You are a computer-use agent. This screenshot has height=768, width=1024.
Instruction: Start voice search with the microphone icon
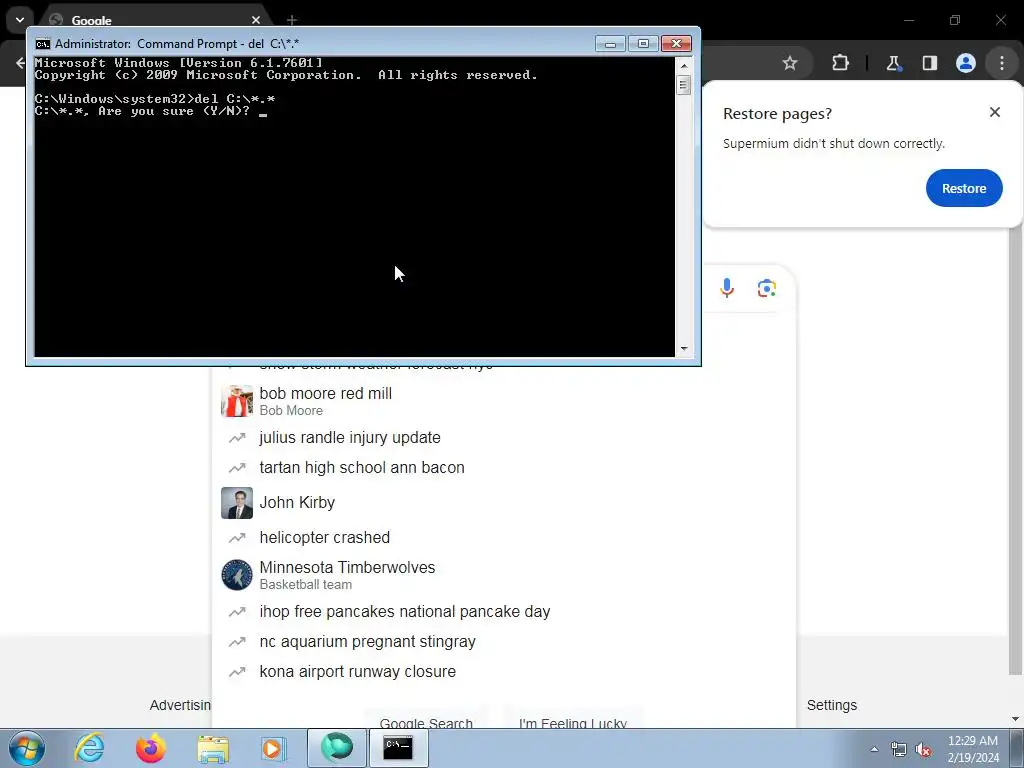[x=727, y=288]
